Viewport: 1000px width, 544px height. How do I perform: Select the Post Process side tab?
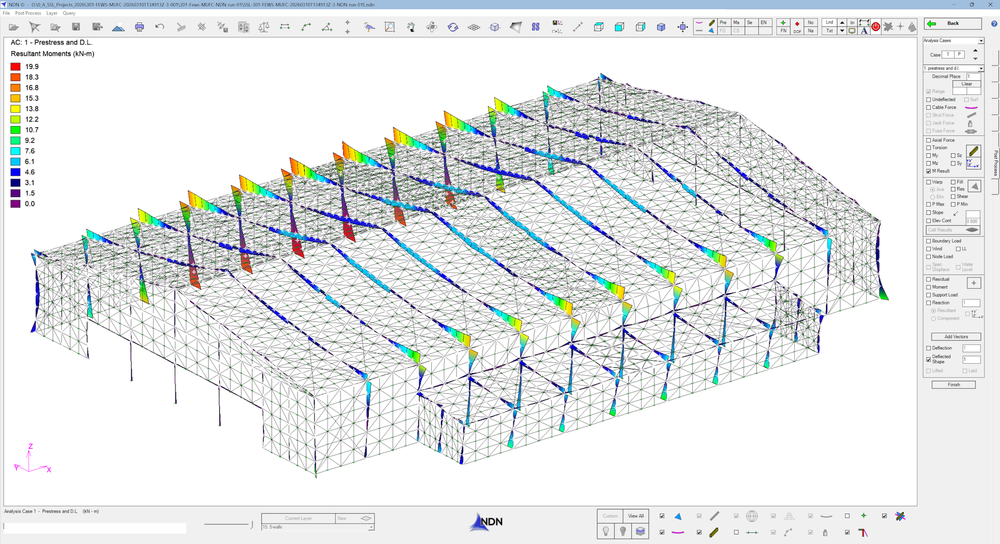point(996,163)
